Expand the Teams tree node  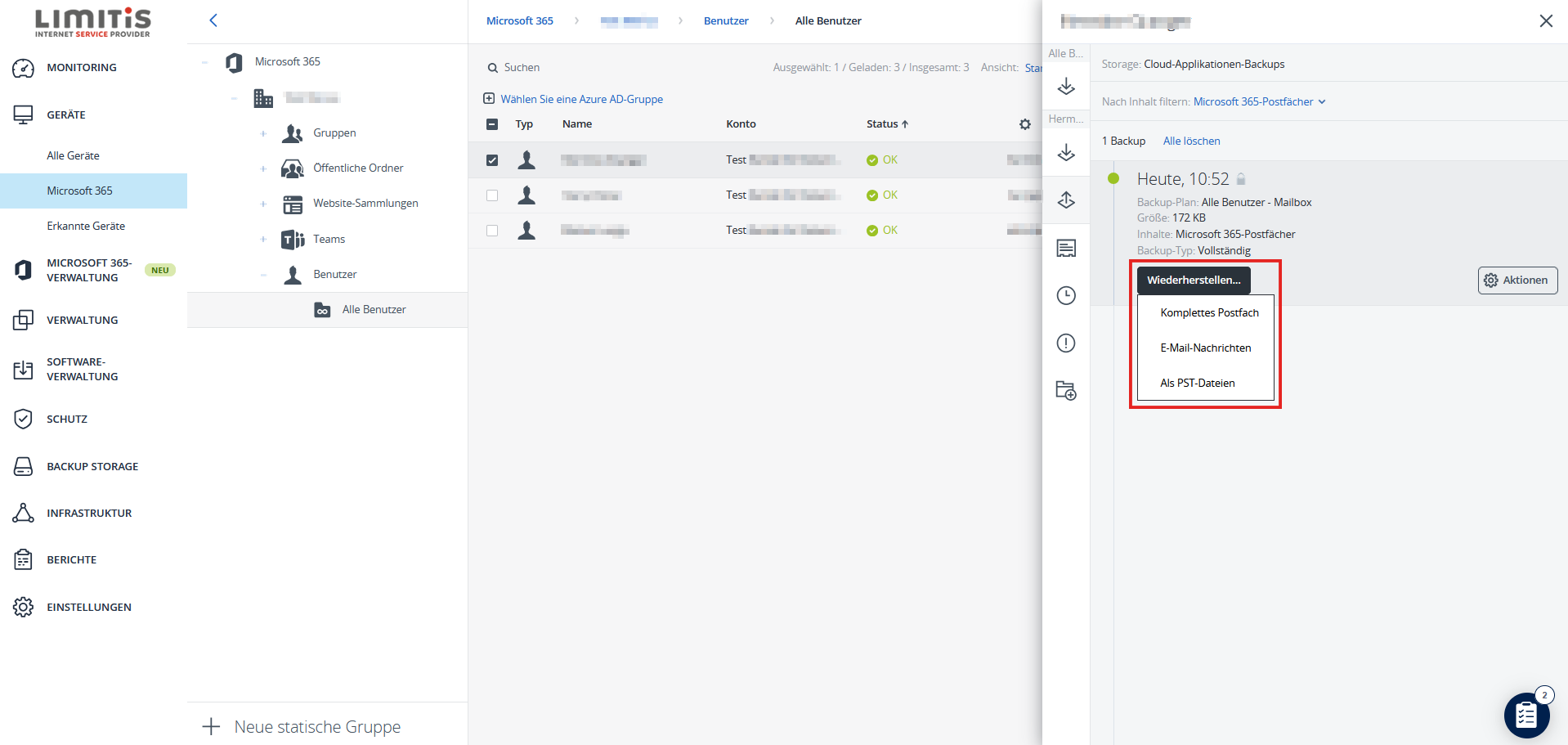pyautogui.click(x=263, y=240)
